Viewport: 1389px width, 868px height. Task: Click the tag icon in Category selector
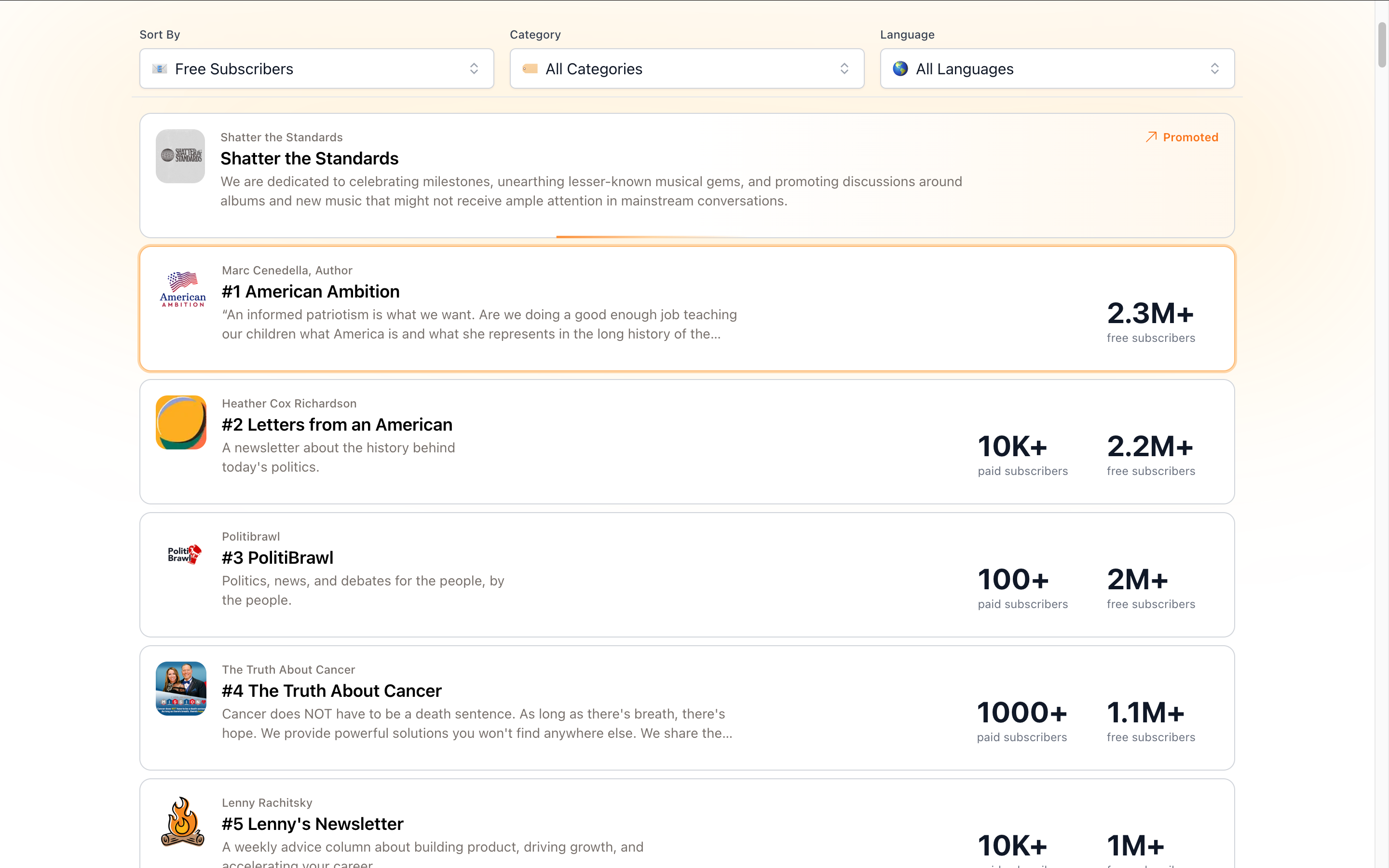pyautogui.click(x=530, y=69)
